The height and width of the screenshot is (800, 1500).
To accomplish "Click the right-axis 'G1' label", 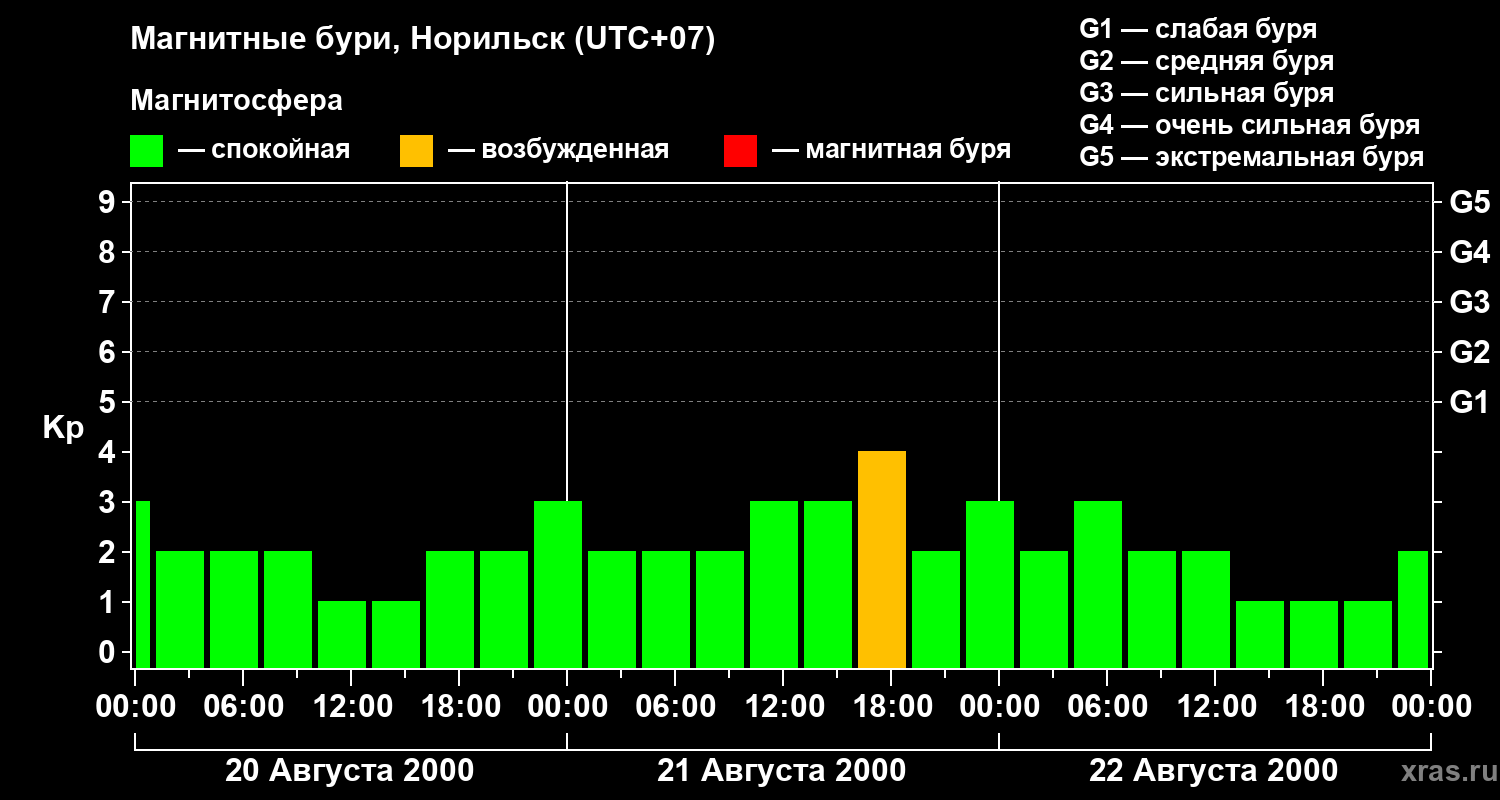I will pos(1470,402).
